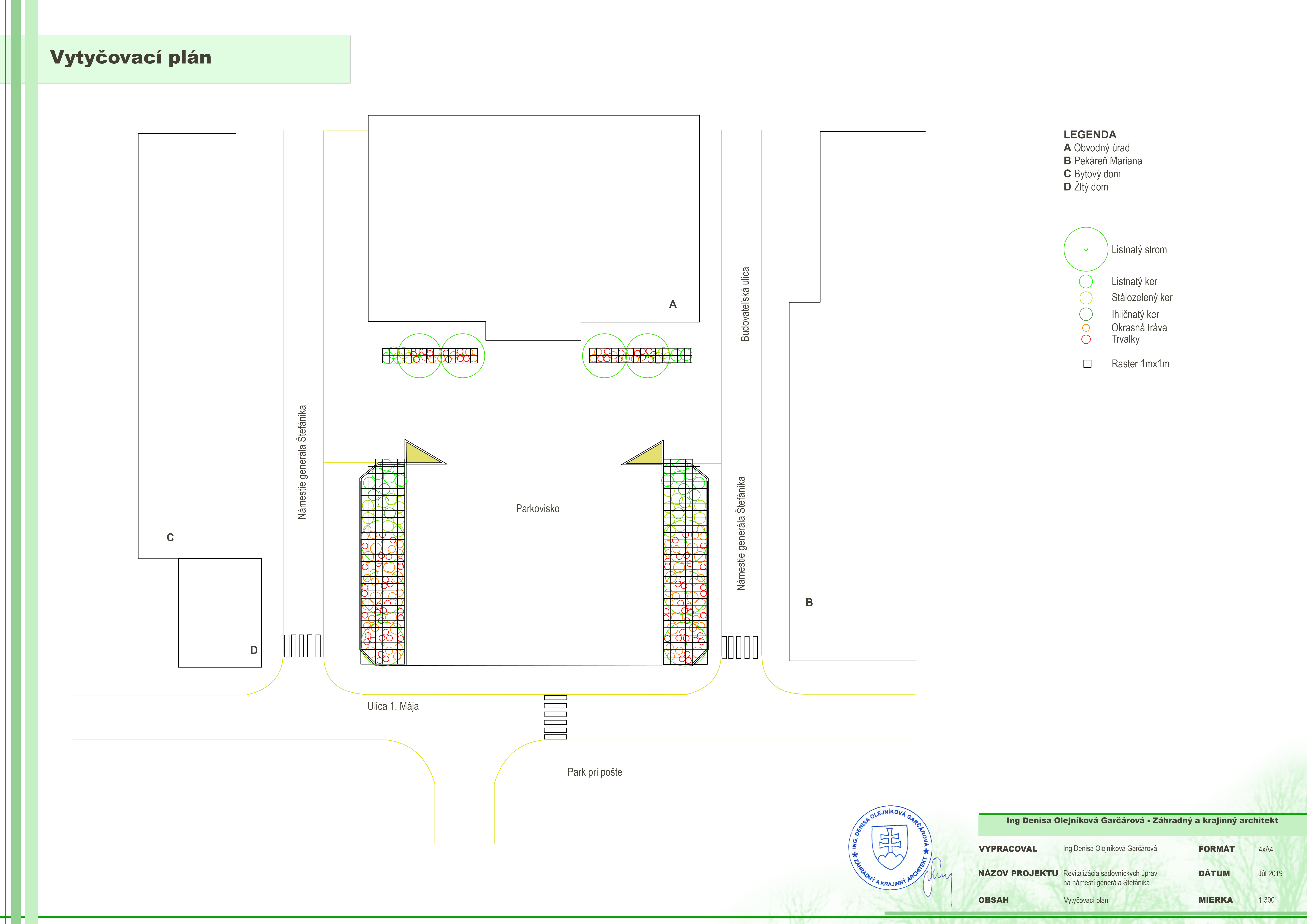Click the FORMÁT label
The width and height of the screenshot is (1307, 924).
tap(1216, 849)
